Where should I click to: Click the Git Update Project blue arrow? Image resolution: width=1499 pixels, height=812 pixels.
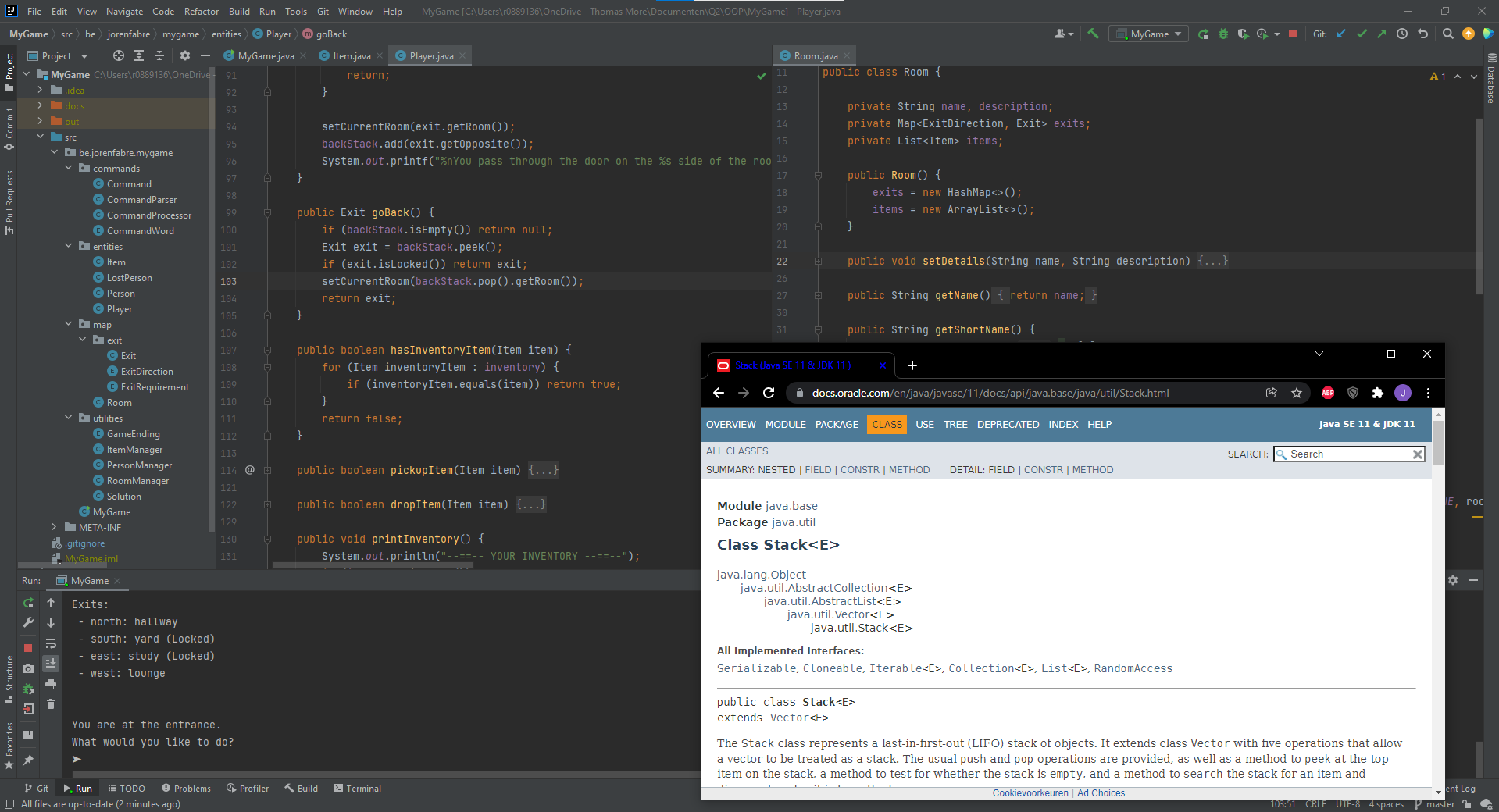(1341, 34)
